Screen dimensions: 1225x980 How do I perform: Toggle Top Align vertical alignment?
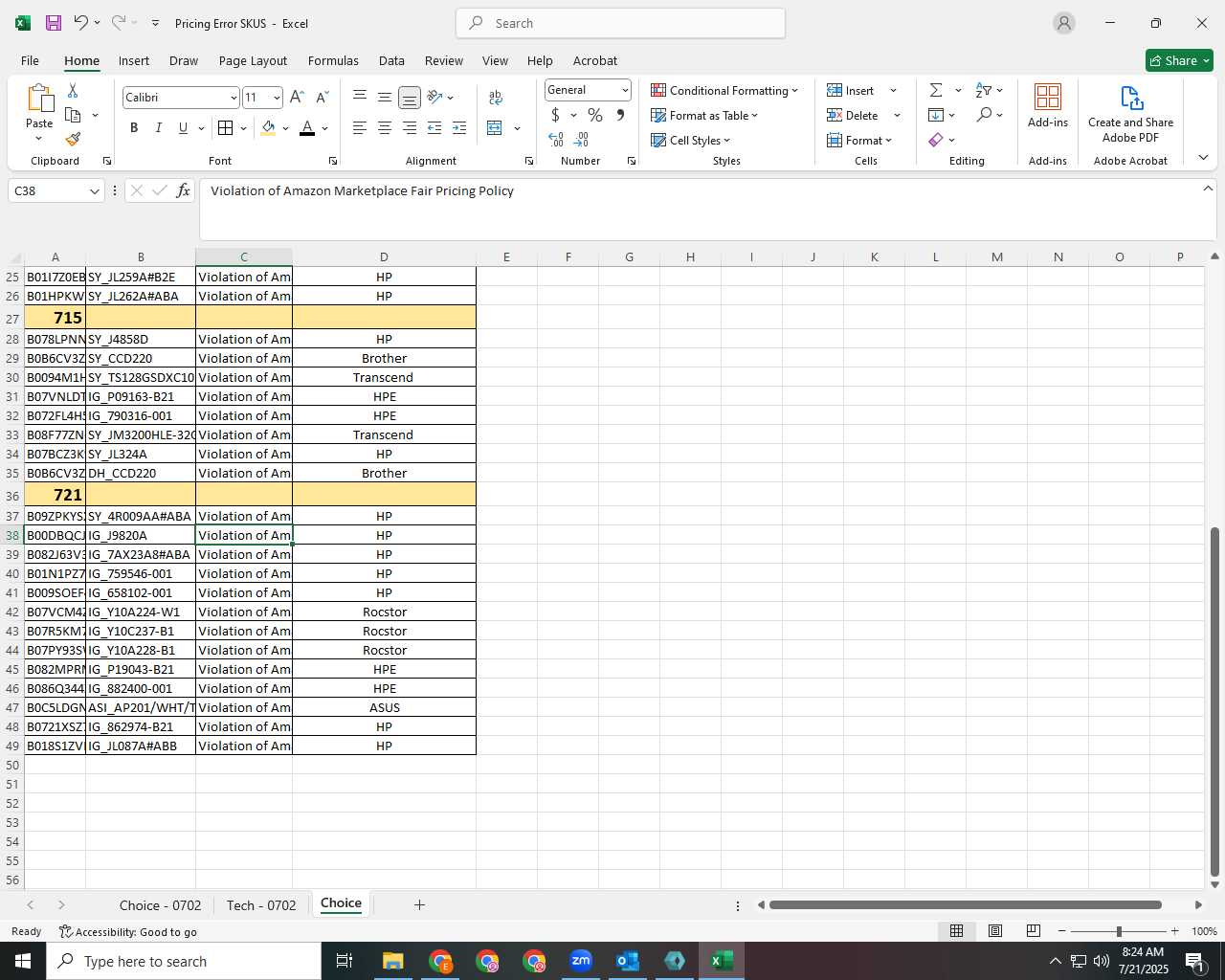tap(360, 97)
